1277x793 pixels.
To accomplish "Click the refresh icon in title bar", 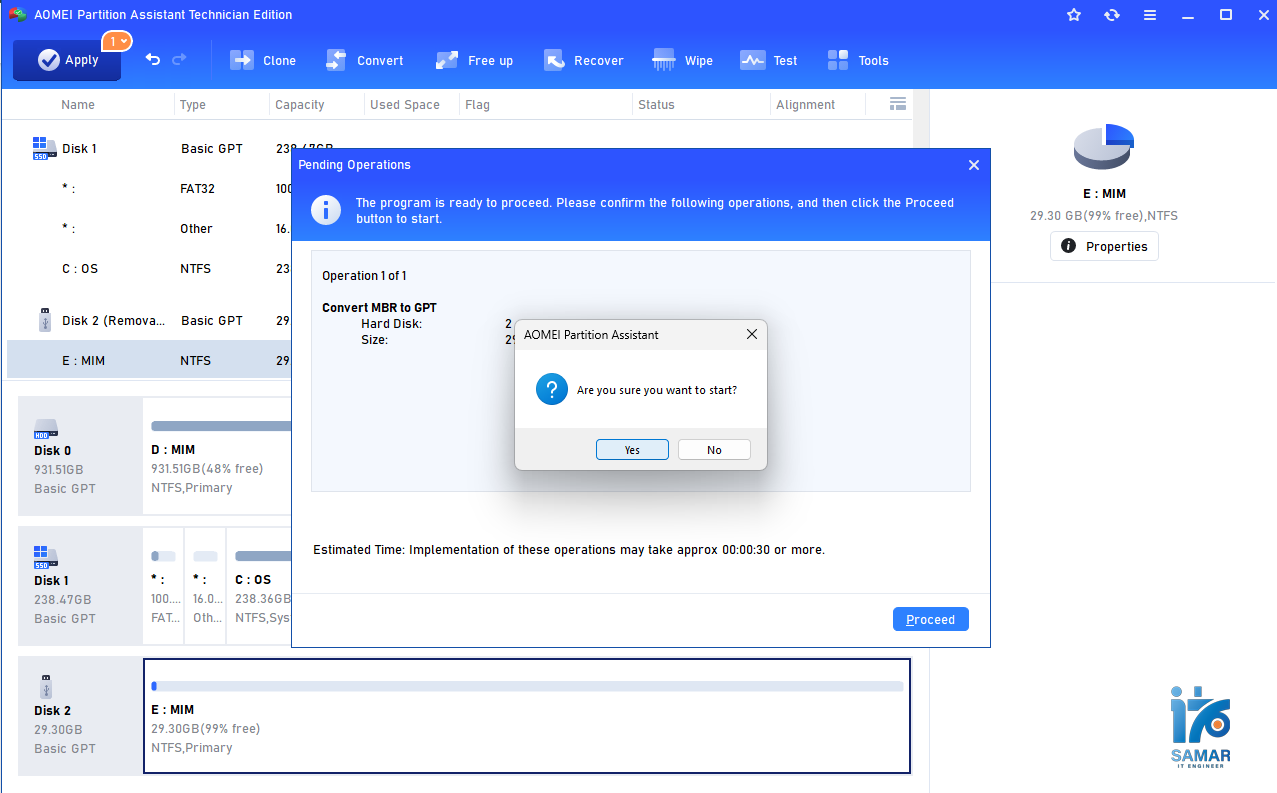I will [1112, 15].
